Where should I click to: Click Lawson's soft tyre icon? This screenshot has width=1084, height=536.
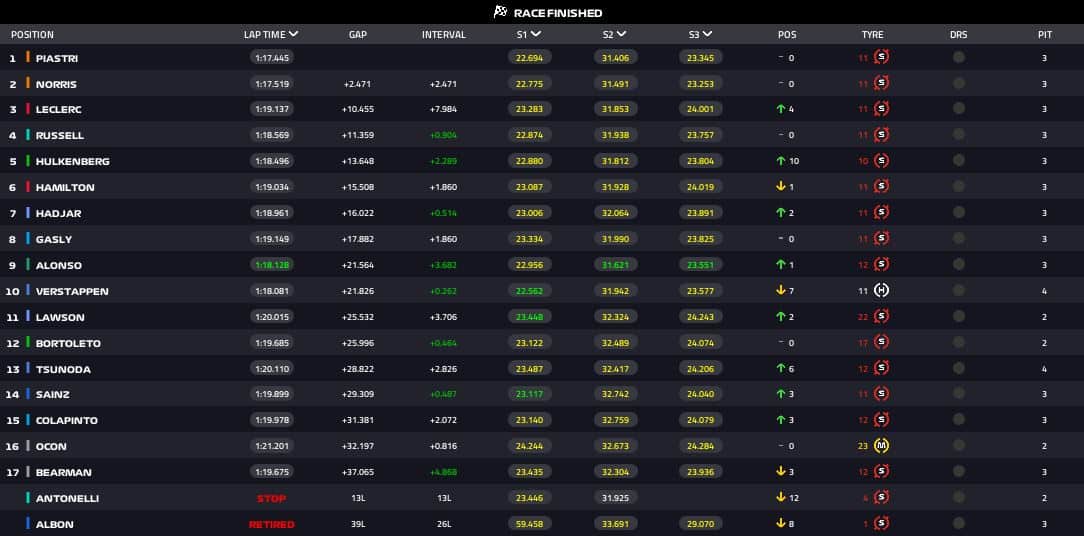(x=881, y=317)
